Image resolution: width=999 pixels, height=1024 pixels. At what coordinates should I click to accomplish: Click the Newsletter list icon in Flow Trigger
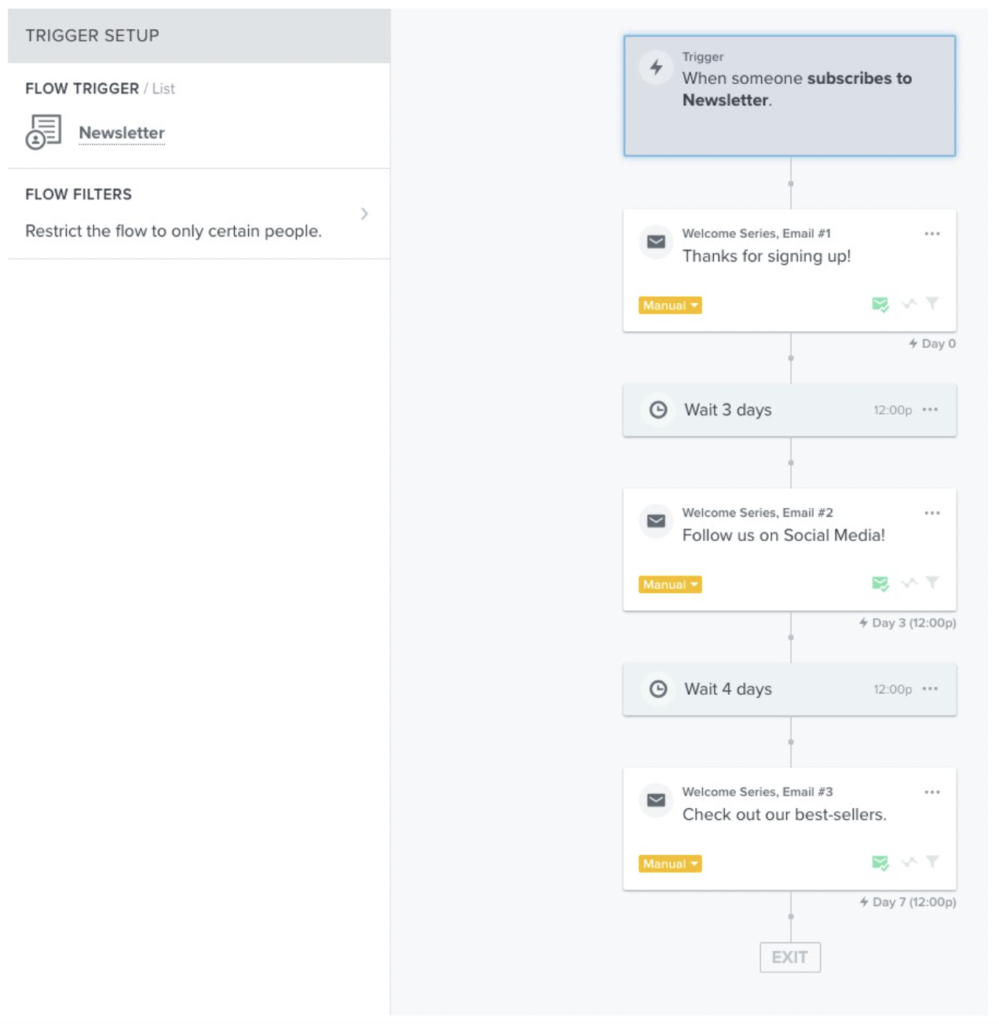coord(43,132)
